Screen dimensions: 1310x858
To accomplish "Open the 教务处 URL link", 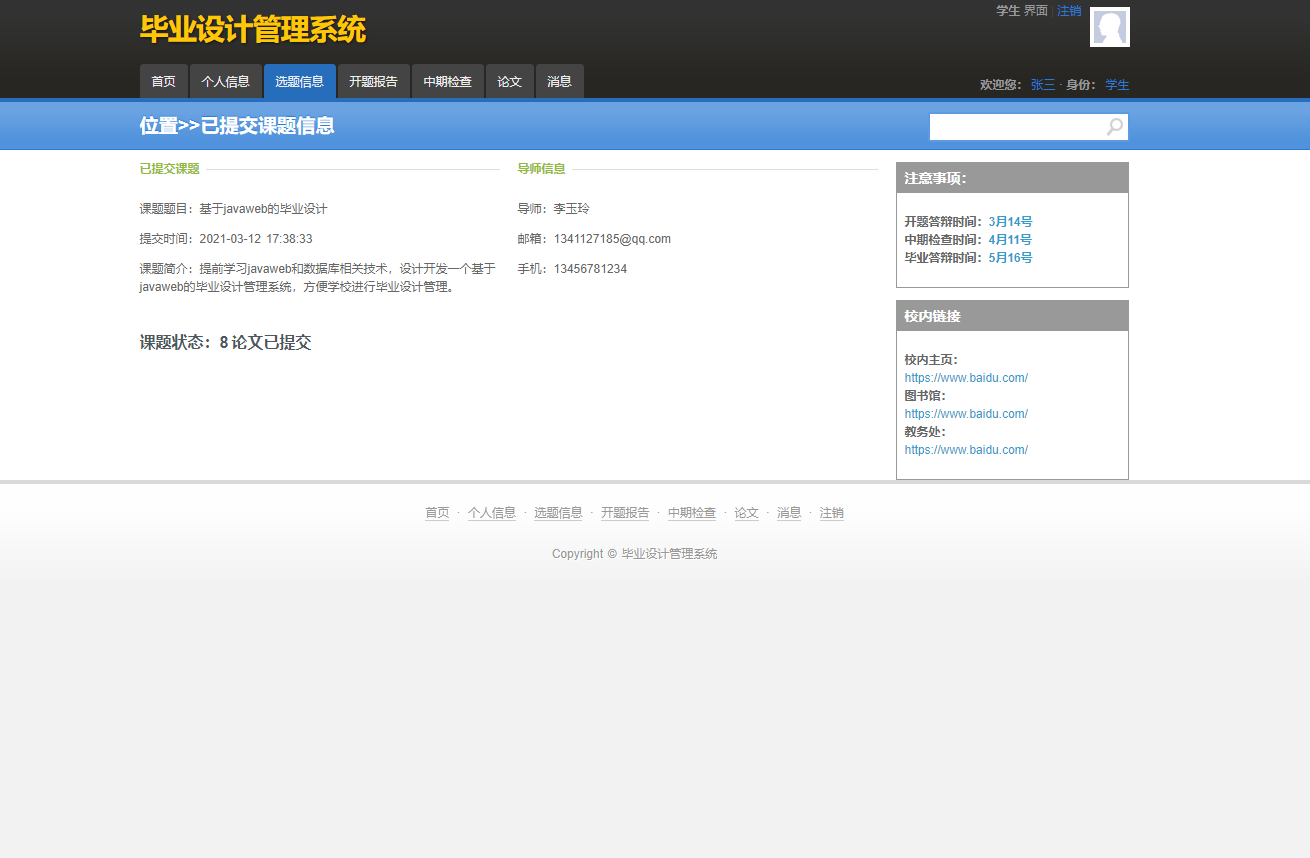I will (x=966, y=450).
